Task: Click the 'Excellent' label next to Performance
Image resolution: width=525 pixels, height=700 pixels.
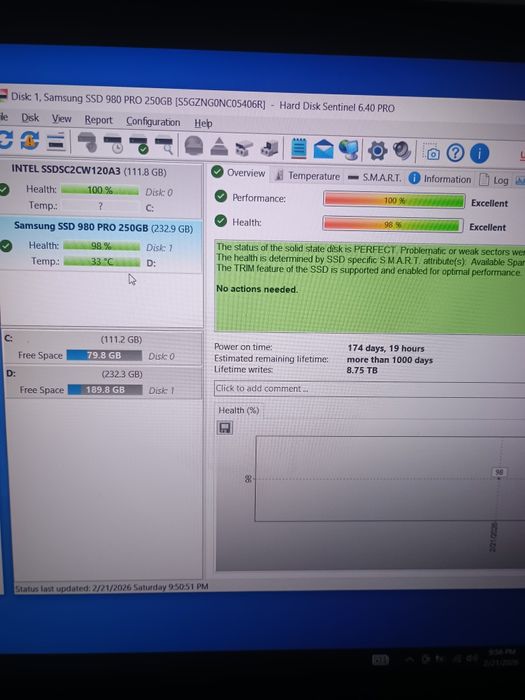Action: coord(489,203)
